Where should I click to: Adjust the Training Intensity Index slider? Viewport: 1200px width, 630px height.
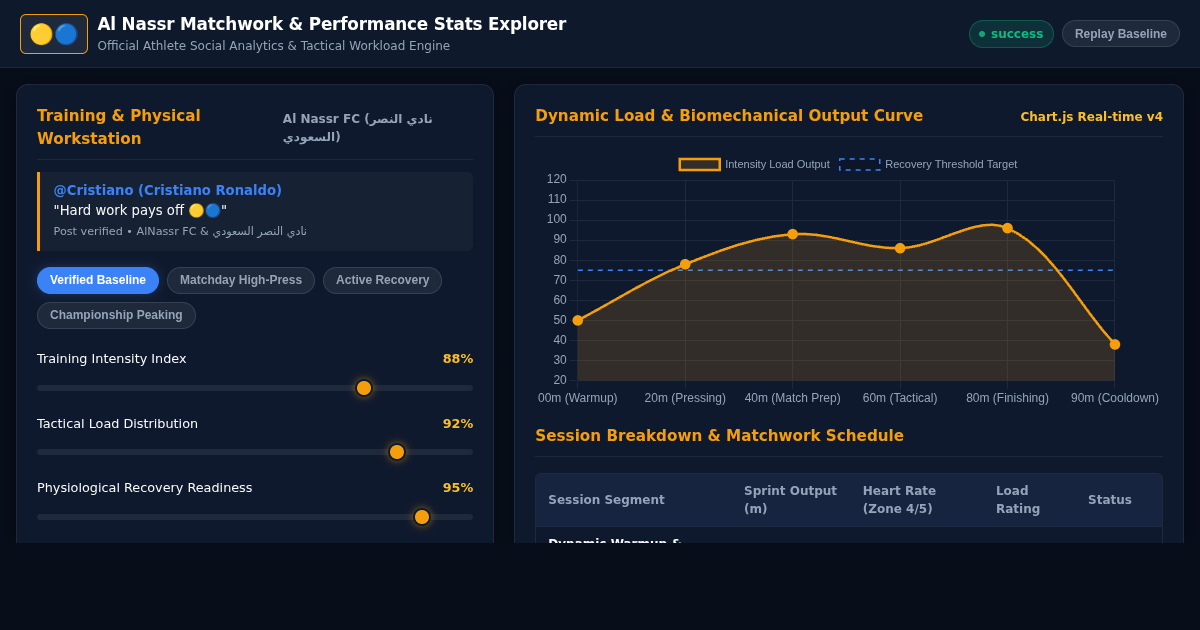coord(255,388)
